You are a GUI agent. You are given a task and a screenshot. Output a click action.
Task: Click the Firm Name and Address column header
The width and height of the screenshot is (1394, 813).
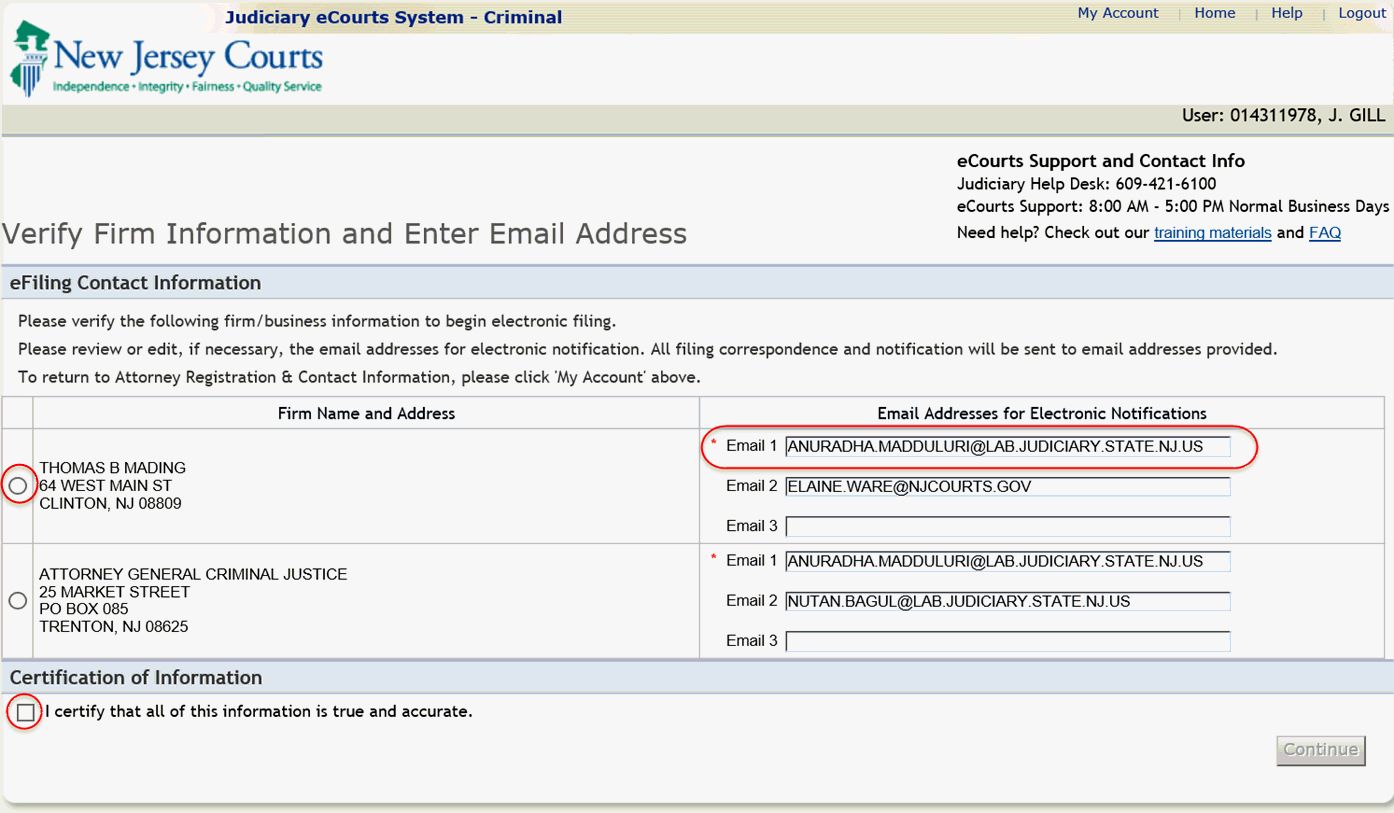[366, 414]
